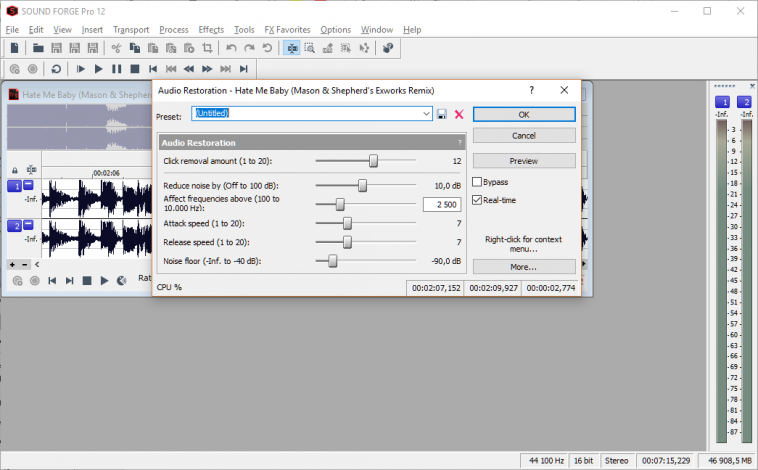Enable the Bypass checkbox

478,182
